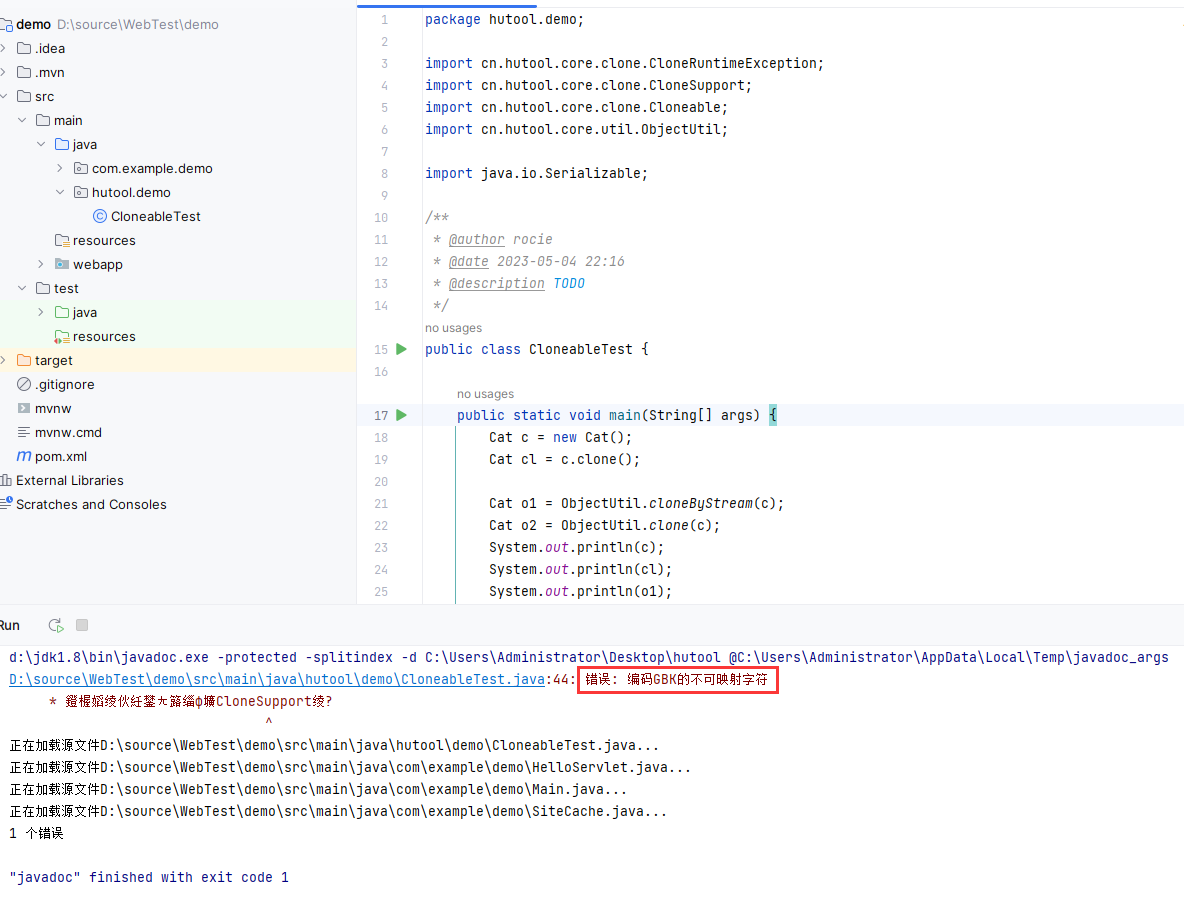Viewport: 1184px width, 901px height.
Task: Collapse the src folder
Action: click(2, 96)
